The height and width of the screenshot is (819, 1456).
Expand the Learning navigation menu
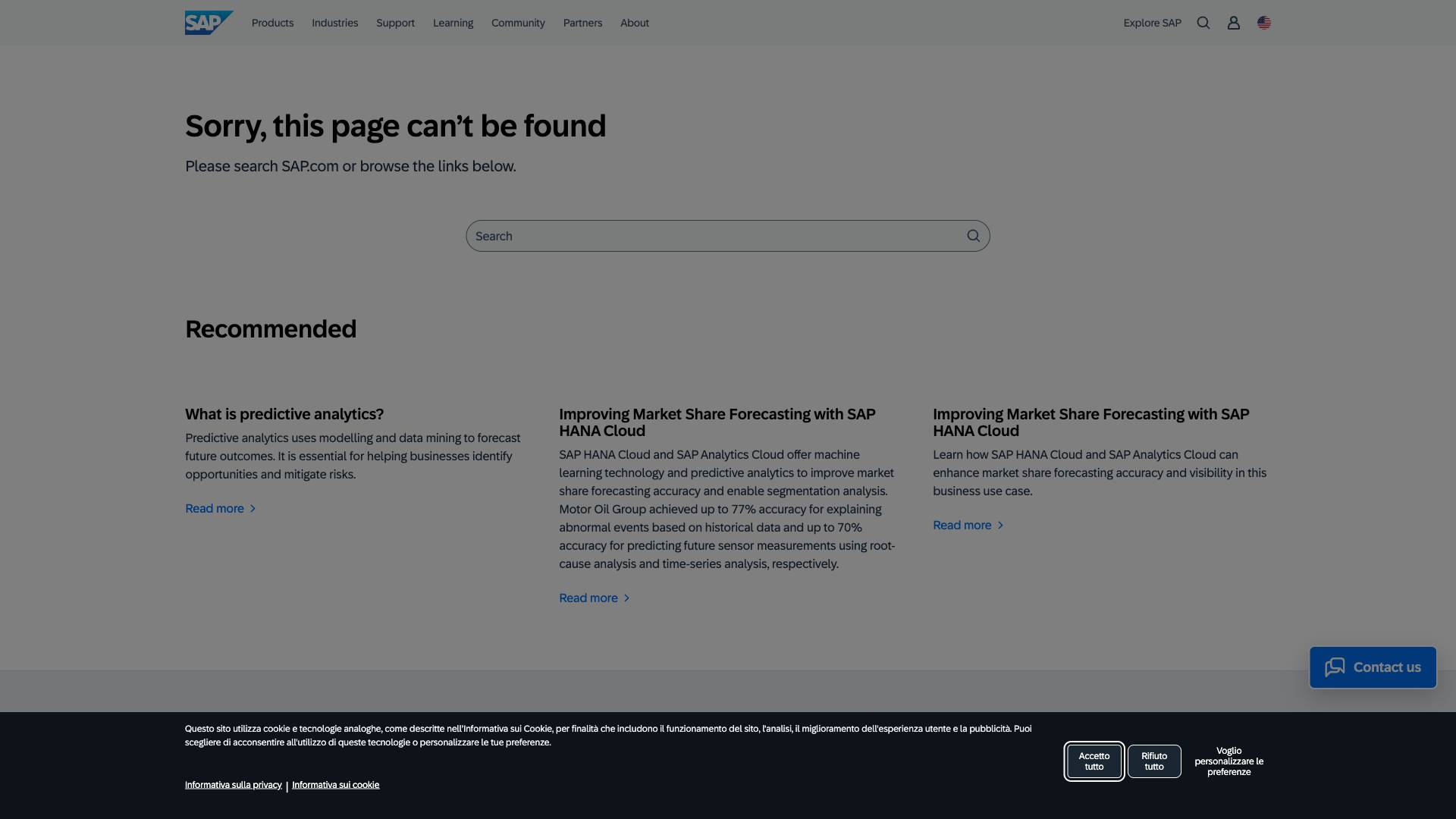coord(453,23)
